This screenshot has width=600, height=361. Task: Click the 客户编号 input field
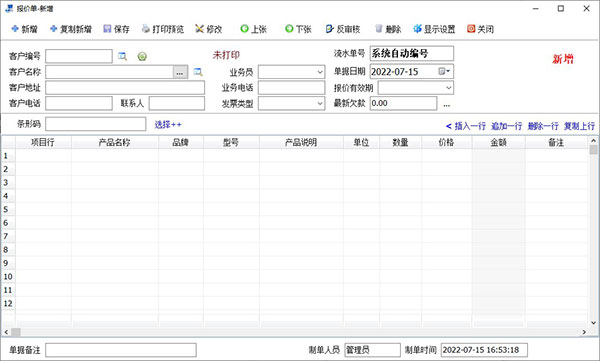(79, 56)
